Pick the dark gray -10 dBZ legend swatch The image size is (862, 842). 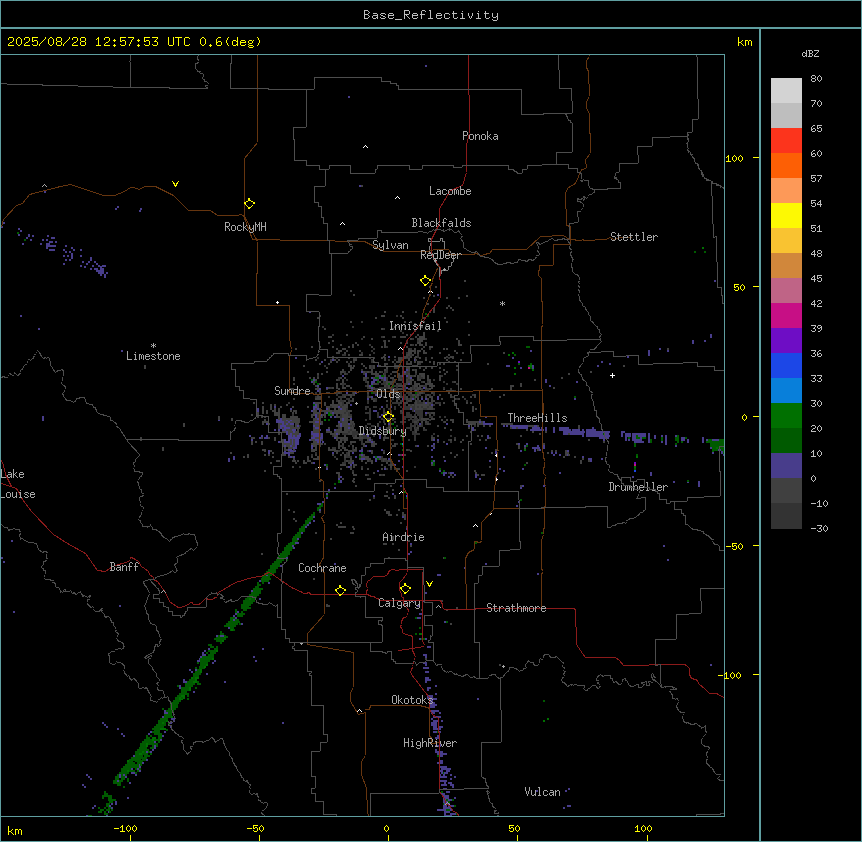point(786,516)
